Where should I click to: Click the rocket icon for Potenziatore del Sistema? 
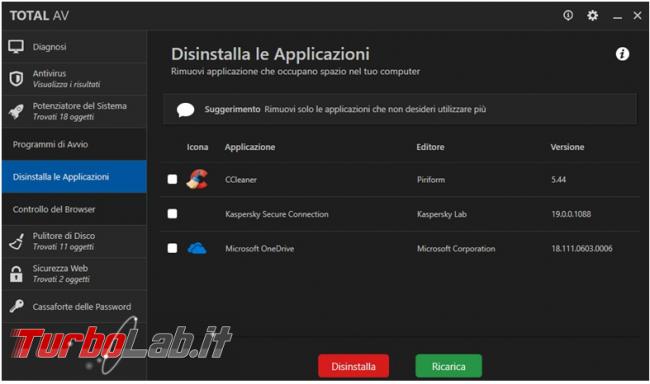pyautogui.click(x=16, y=111)
